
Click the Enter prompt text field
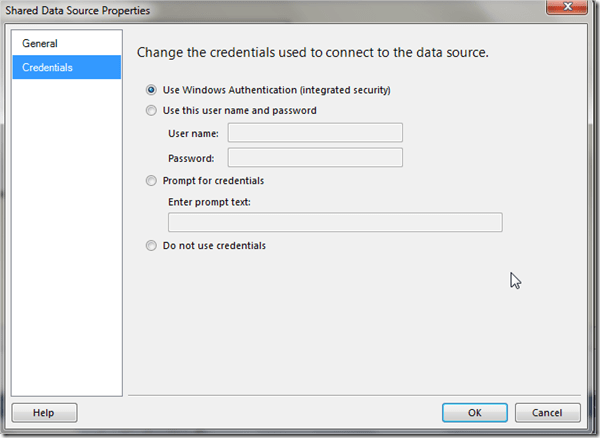coord(335,222)
